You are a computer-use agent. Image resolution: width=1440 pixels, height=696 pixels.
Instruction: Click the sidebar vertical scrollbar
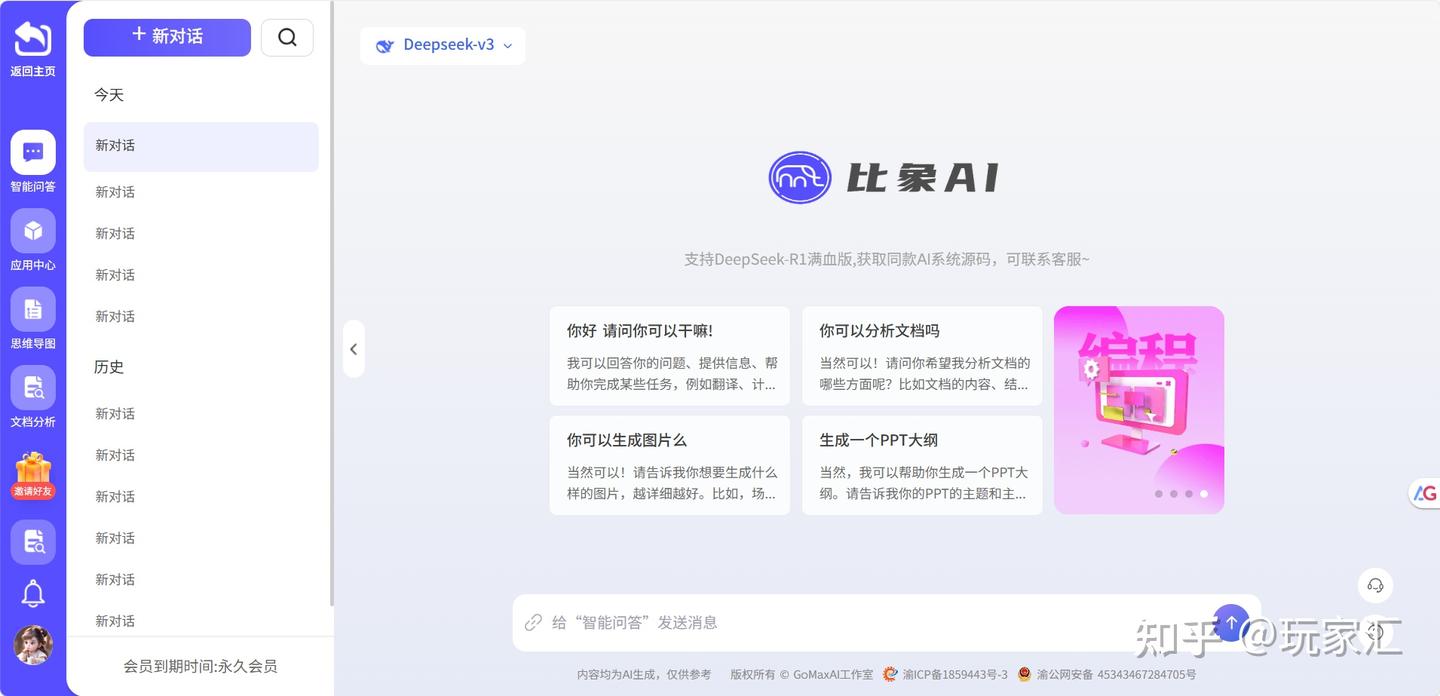click(331, 303)
